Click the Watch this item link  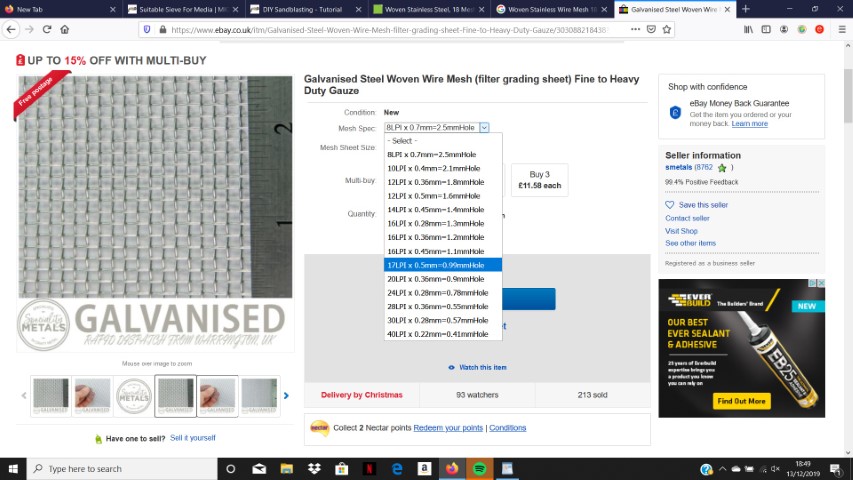pyautogui.click(x=482, y=367)
